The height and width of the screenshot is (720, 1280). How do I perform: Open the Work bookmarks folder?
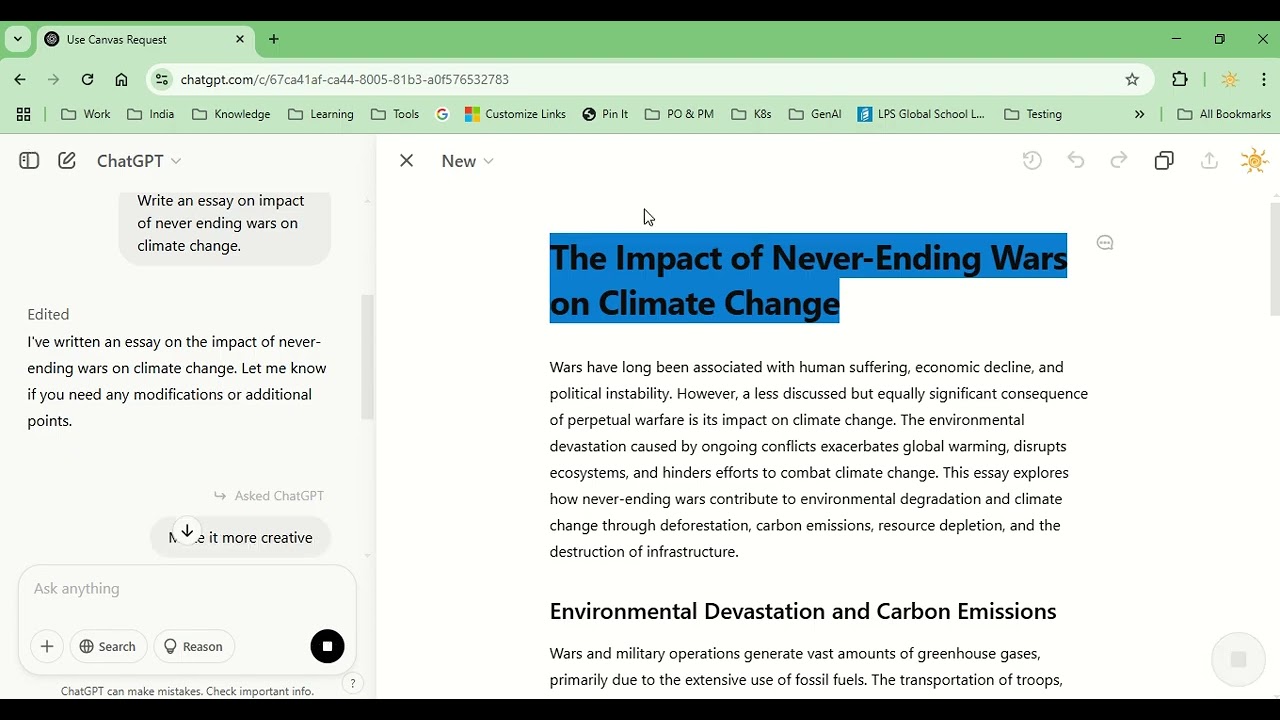[x=86, y=114]
